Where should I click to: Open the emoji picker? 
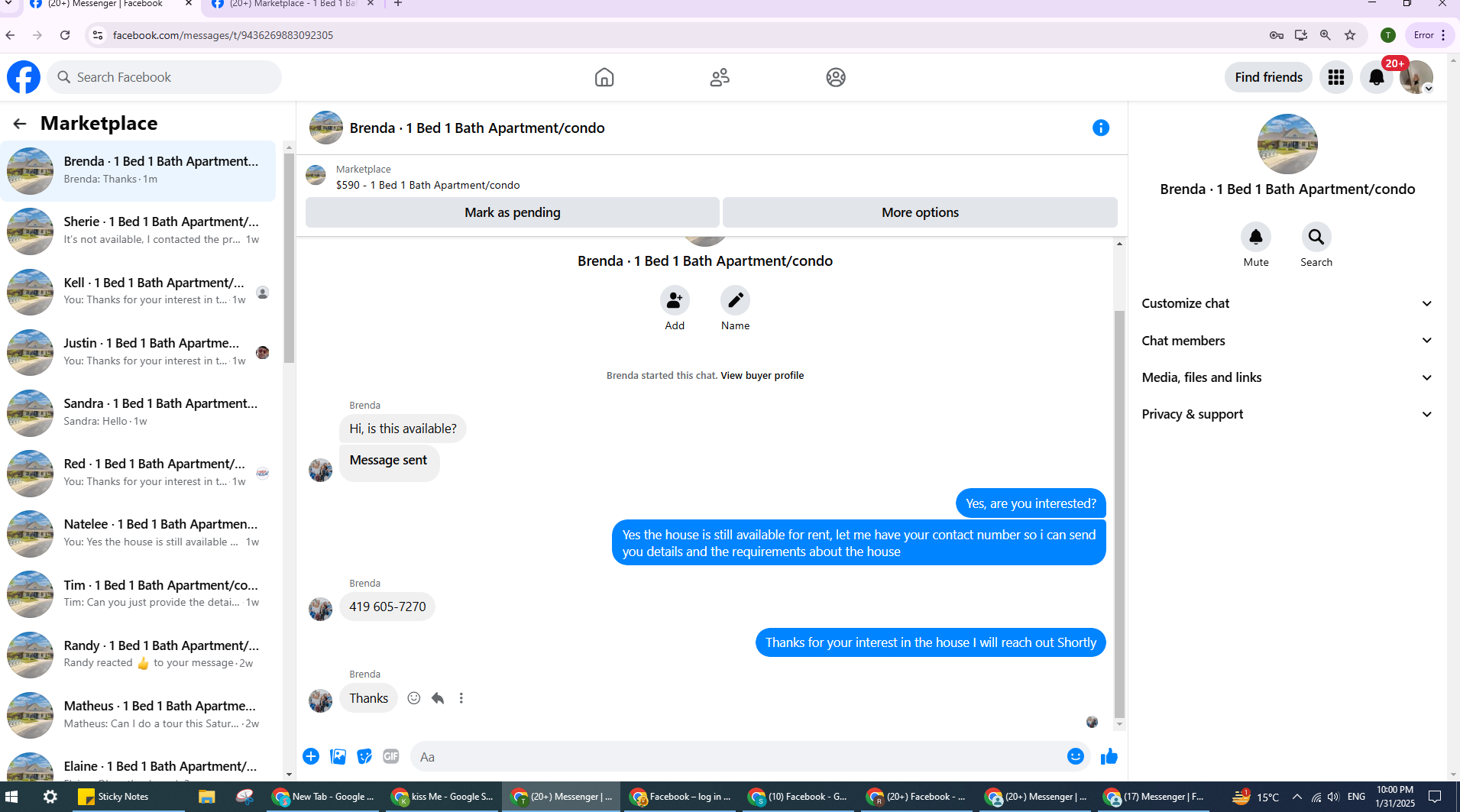pyautogui.click(x=1076, y=756)
